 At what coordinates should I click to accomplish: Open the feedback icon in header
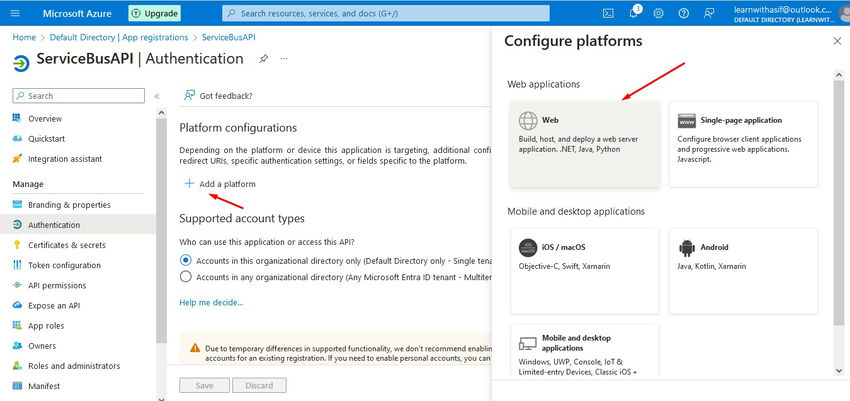(709, 13)
